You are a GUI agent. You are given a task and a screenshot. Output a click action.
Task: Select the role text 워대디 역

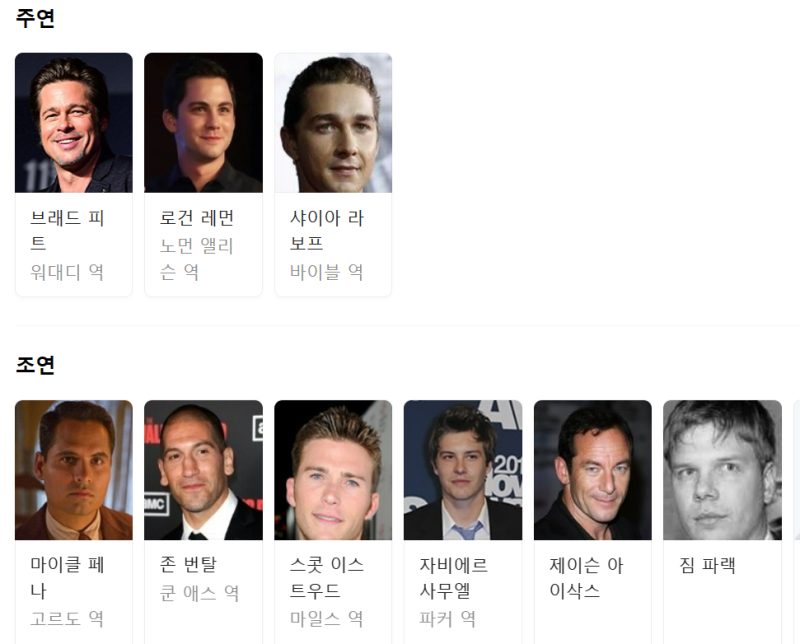pyautogui.click(x=67, y=272)
